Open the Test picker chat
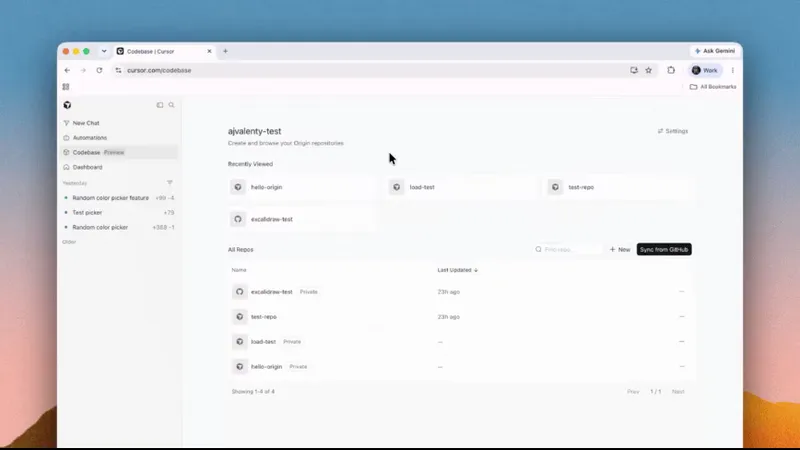 pyautogui.click(x=119, y=213)
